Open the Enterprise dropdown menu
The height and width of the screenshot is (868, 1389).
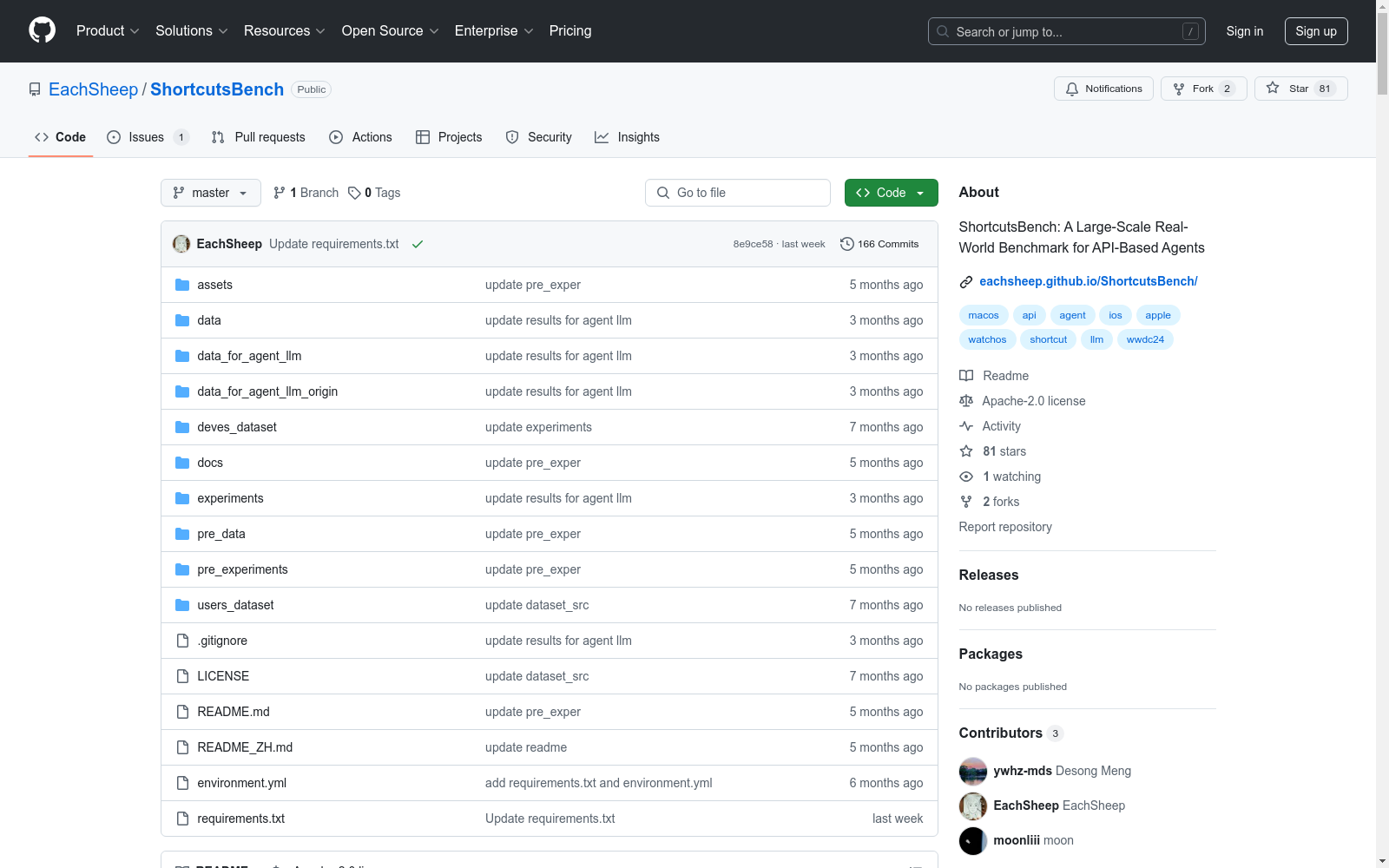pos(494,31)
